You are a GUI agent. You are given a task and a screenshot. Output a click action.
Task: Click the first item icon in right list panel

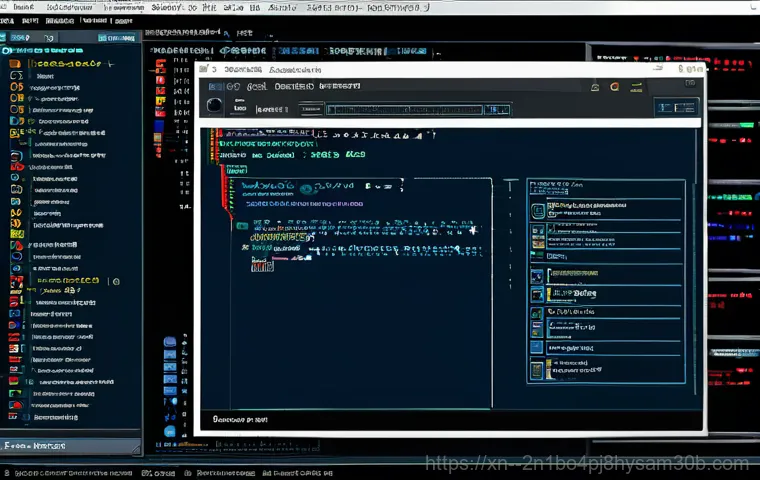(538, 211)
